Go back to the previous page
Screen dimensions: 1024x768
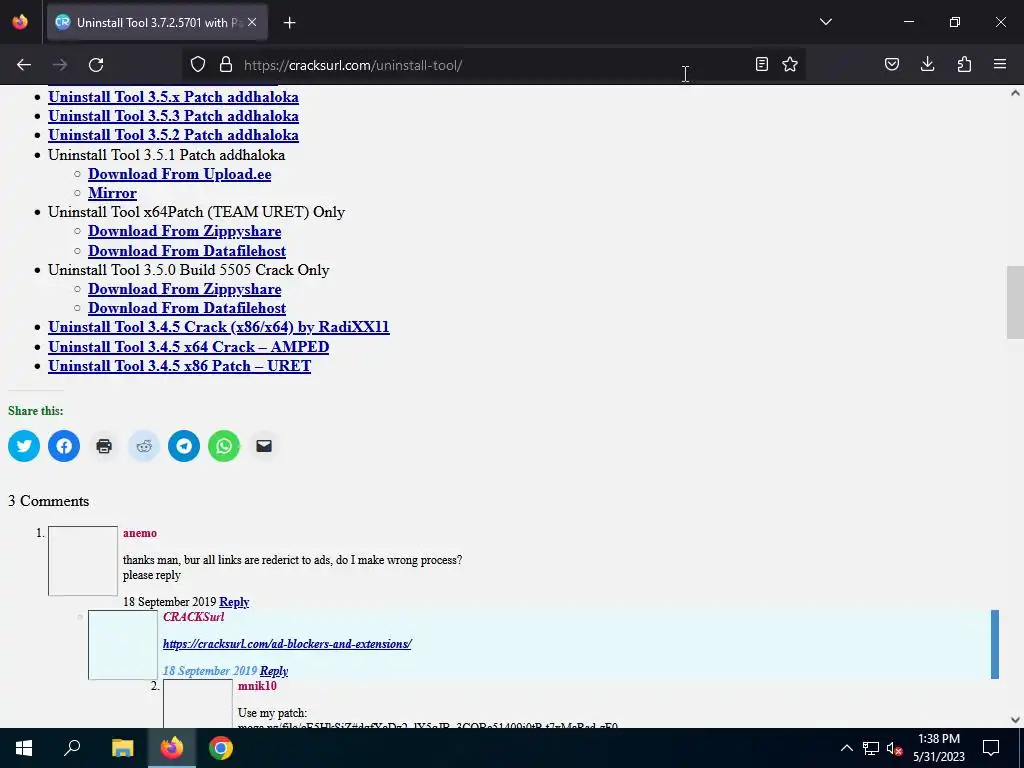click(x=24, y=65)
